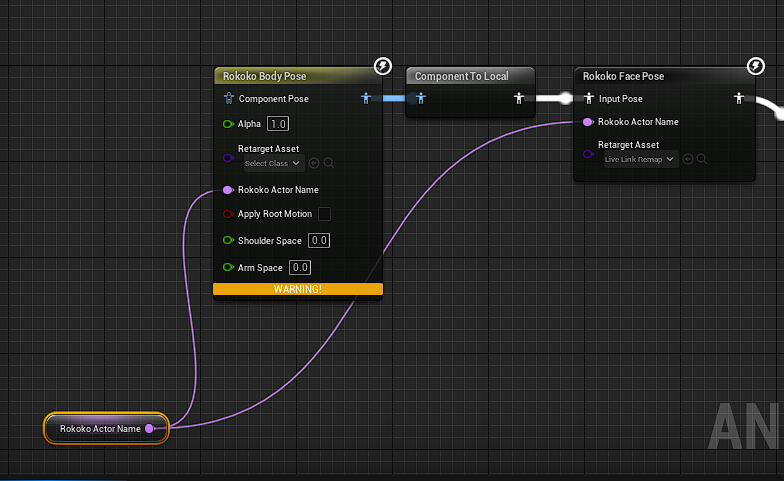This screenshot has height=481, width=784.
Task: Open the Select Class dropdown
Action: pos(274,164)
